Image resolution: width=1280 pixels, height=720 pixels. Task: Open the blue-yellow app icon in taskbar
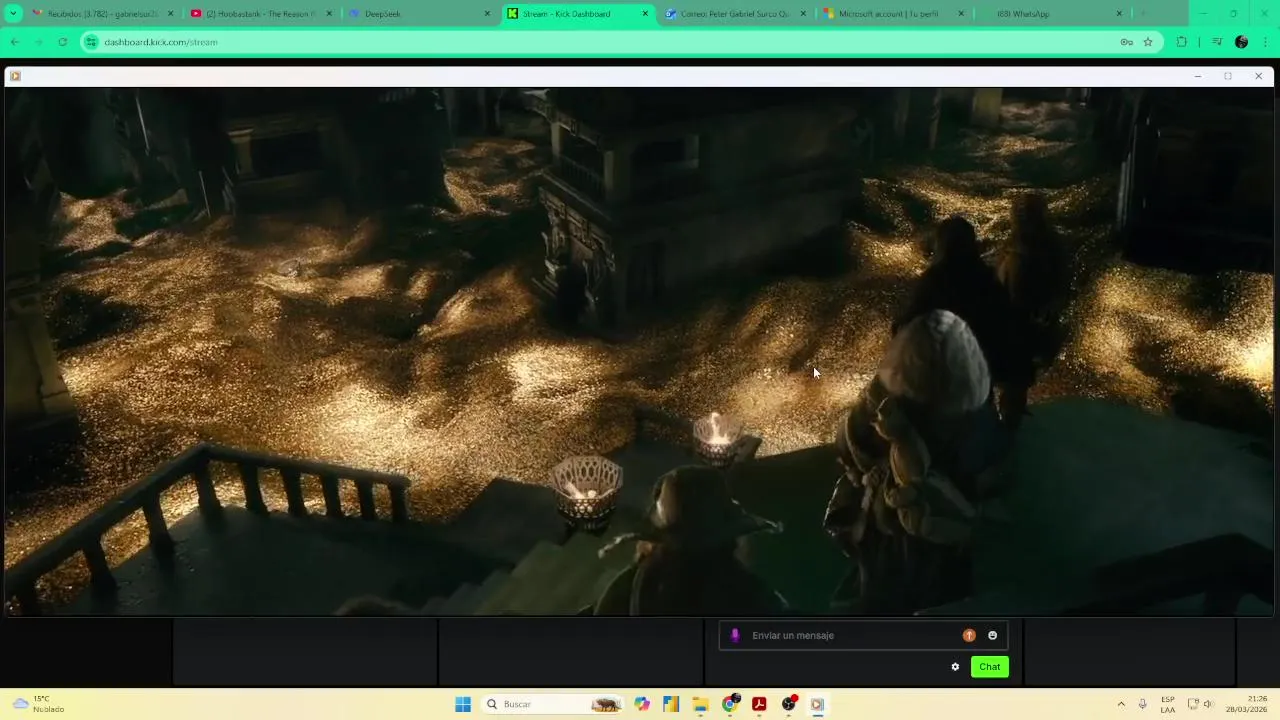coord(671,704)
